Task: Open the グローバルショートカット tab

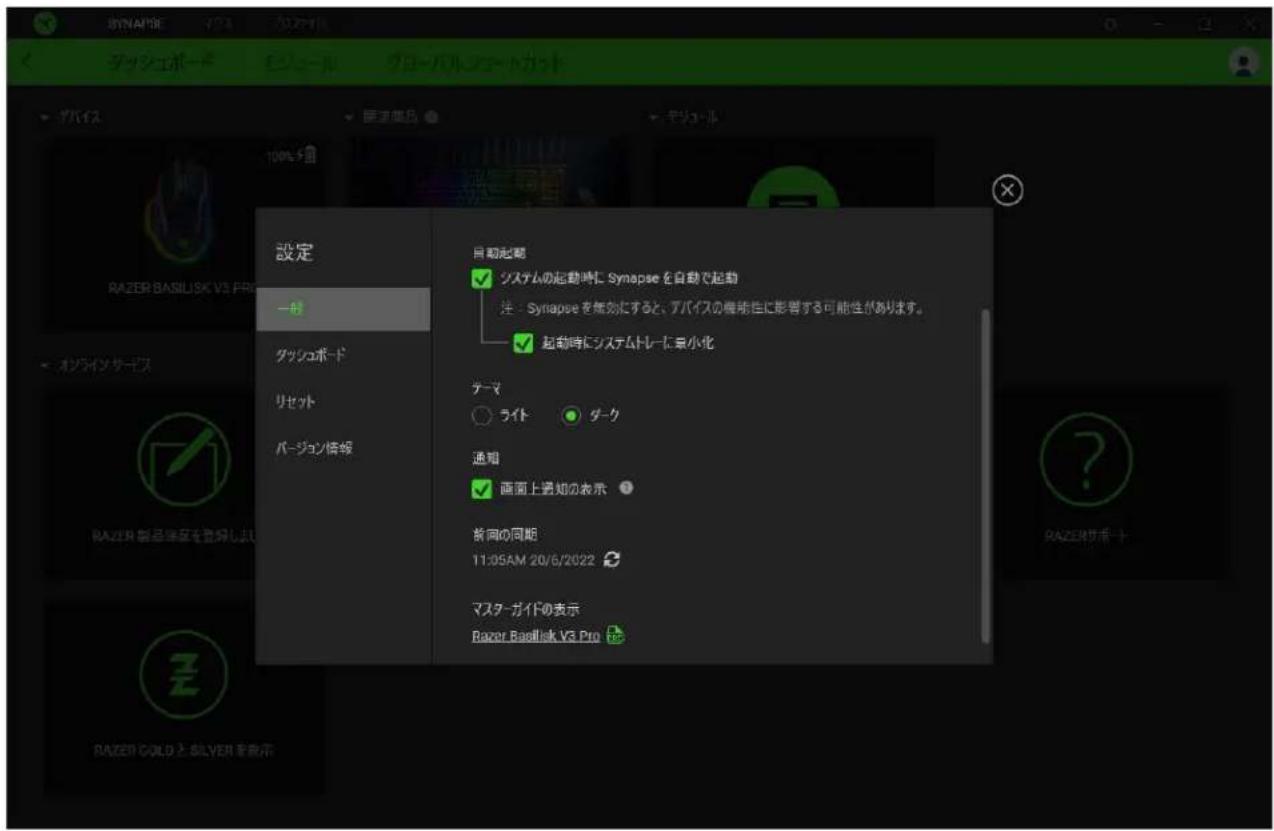Action: (x=473, y=63)
